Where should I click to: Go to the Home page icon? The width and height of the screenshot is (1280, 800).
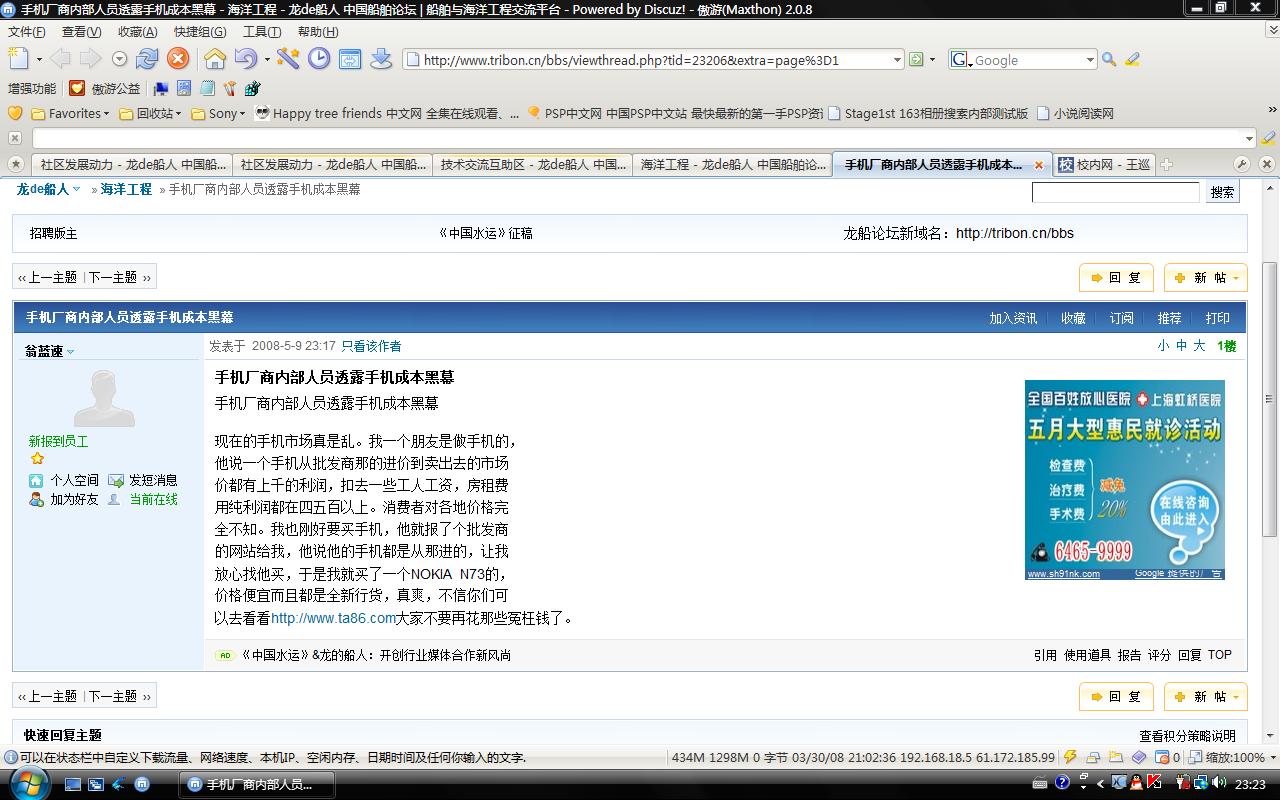214,59
